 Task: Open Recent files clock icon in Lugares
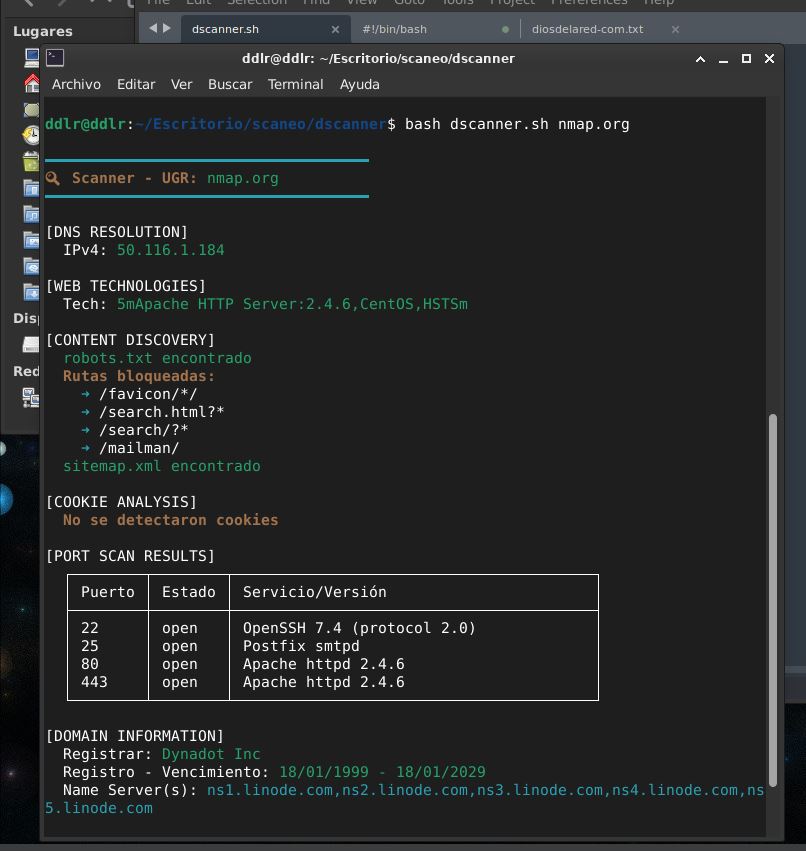(31, 135)
